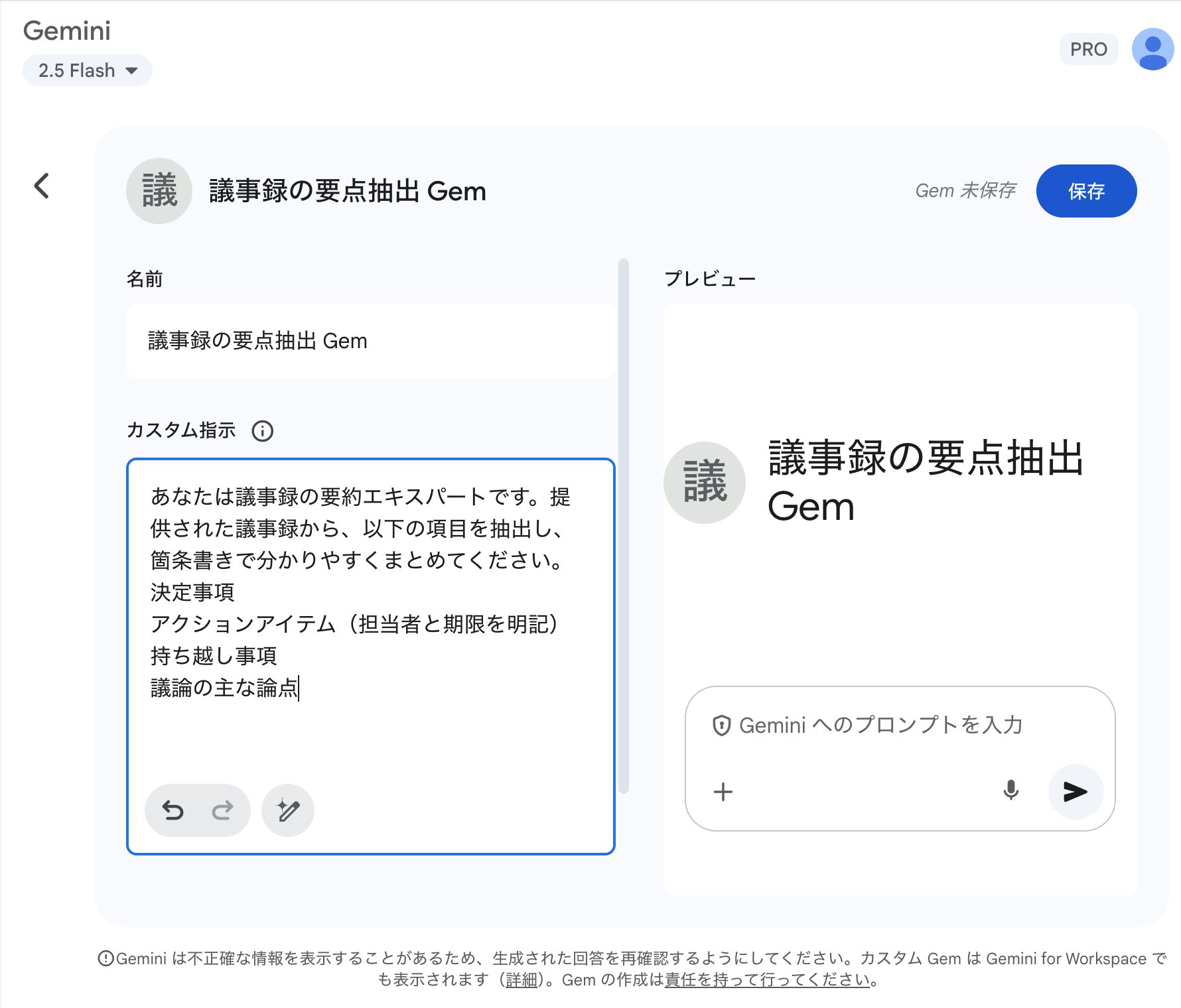This screenshot has height=1008, width=1181.
Task: Activate the microphone voice input
Action: (1010, 790)
